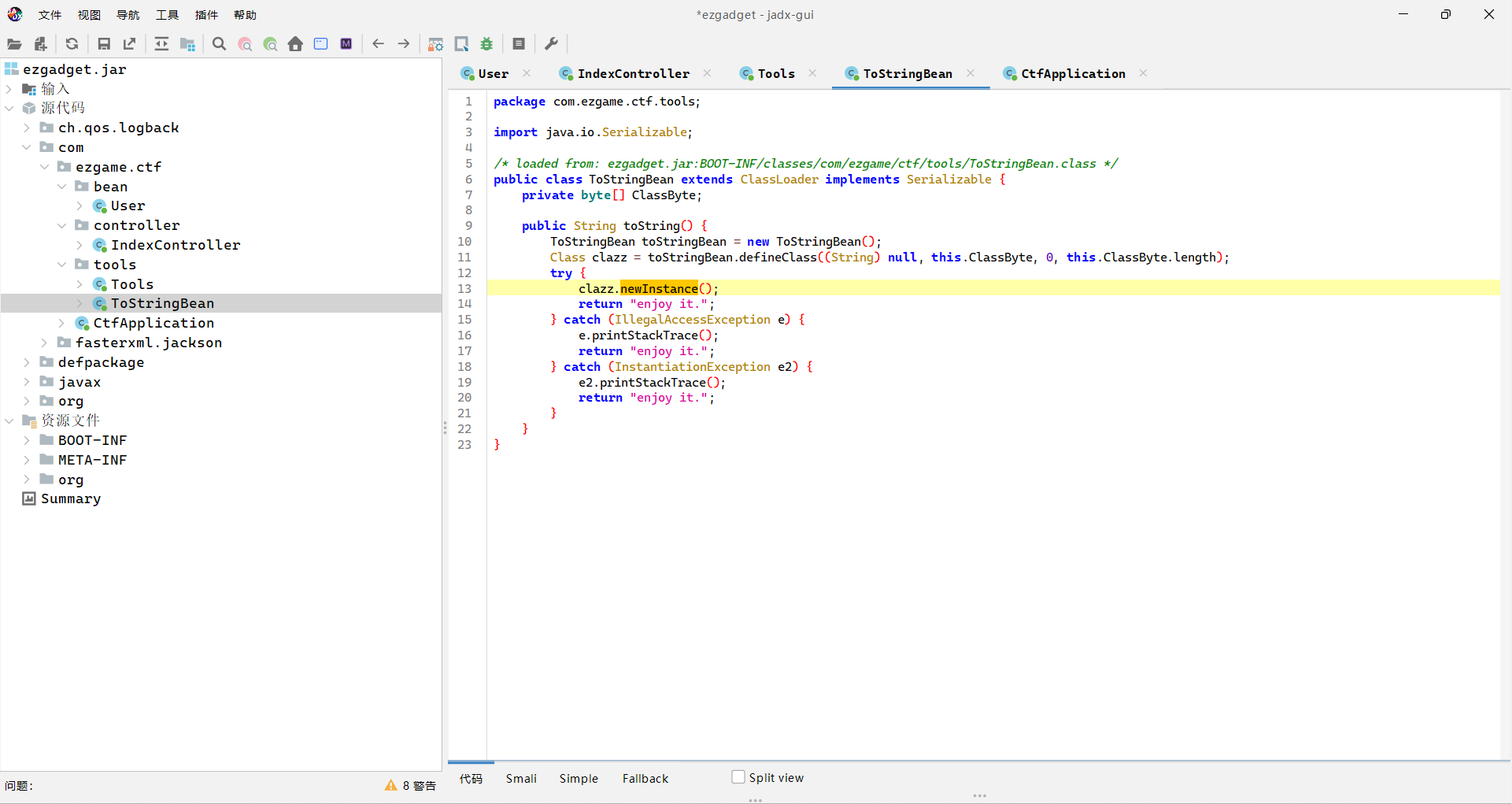The height and width of the screenshot is (804, 1512).
Task: Switch to the Smali code view
Action: coord(521,778)
